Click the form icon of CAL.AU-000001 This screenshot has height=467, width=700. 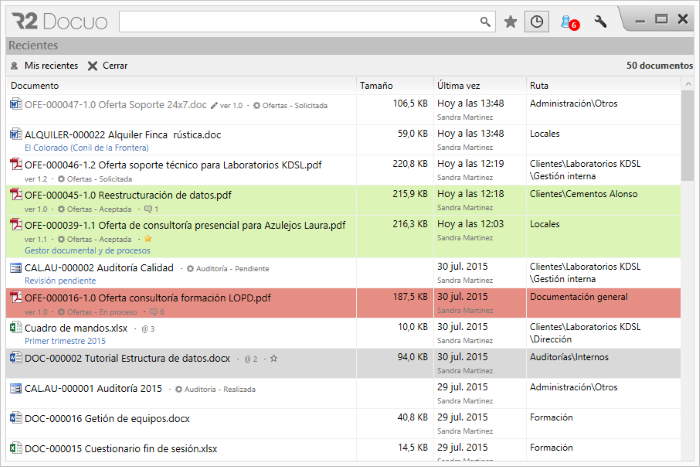16,388
